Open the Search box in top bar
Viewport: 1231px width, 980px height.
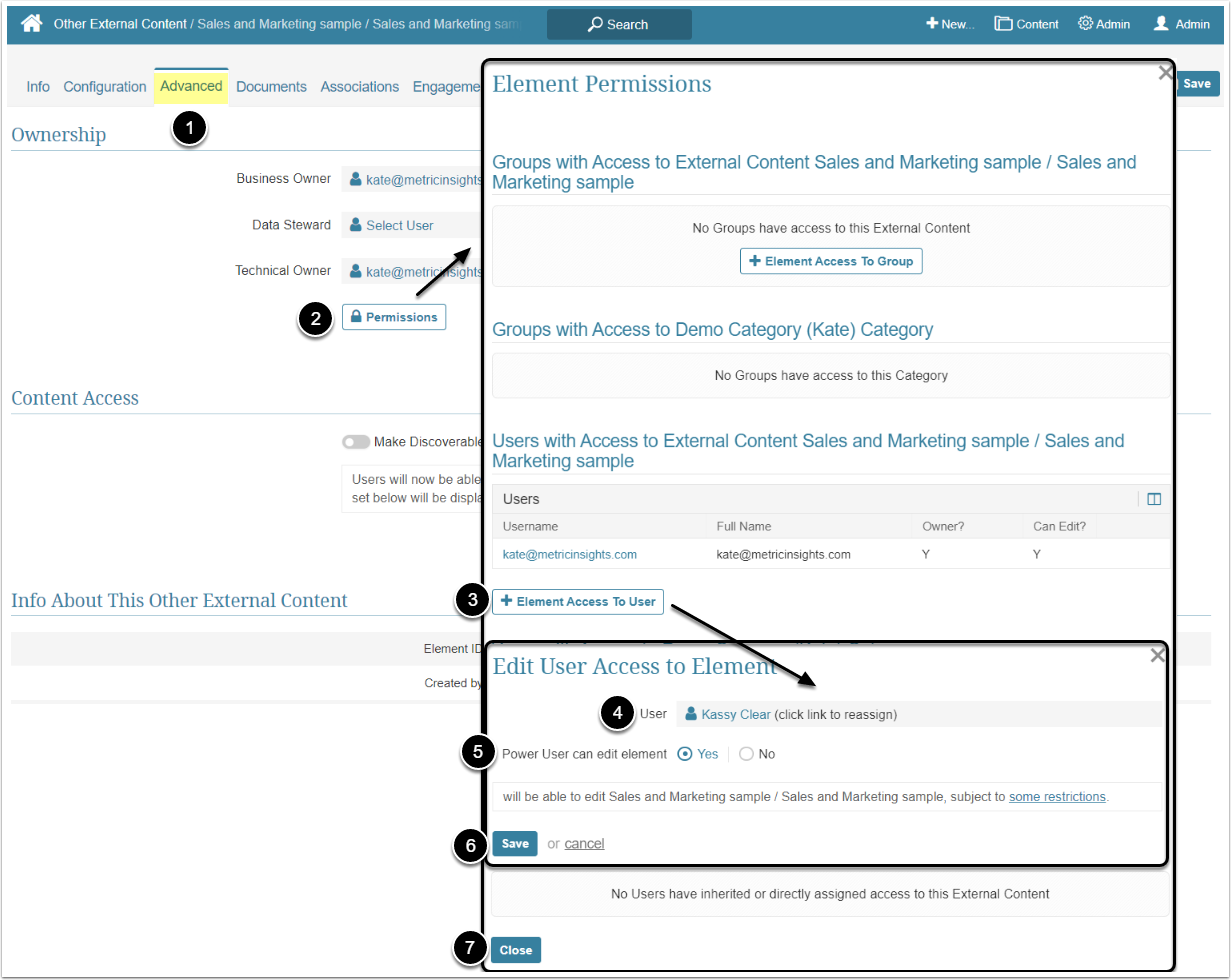coord(619,24)
